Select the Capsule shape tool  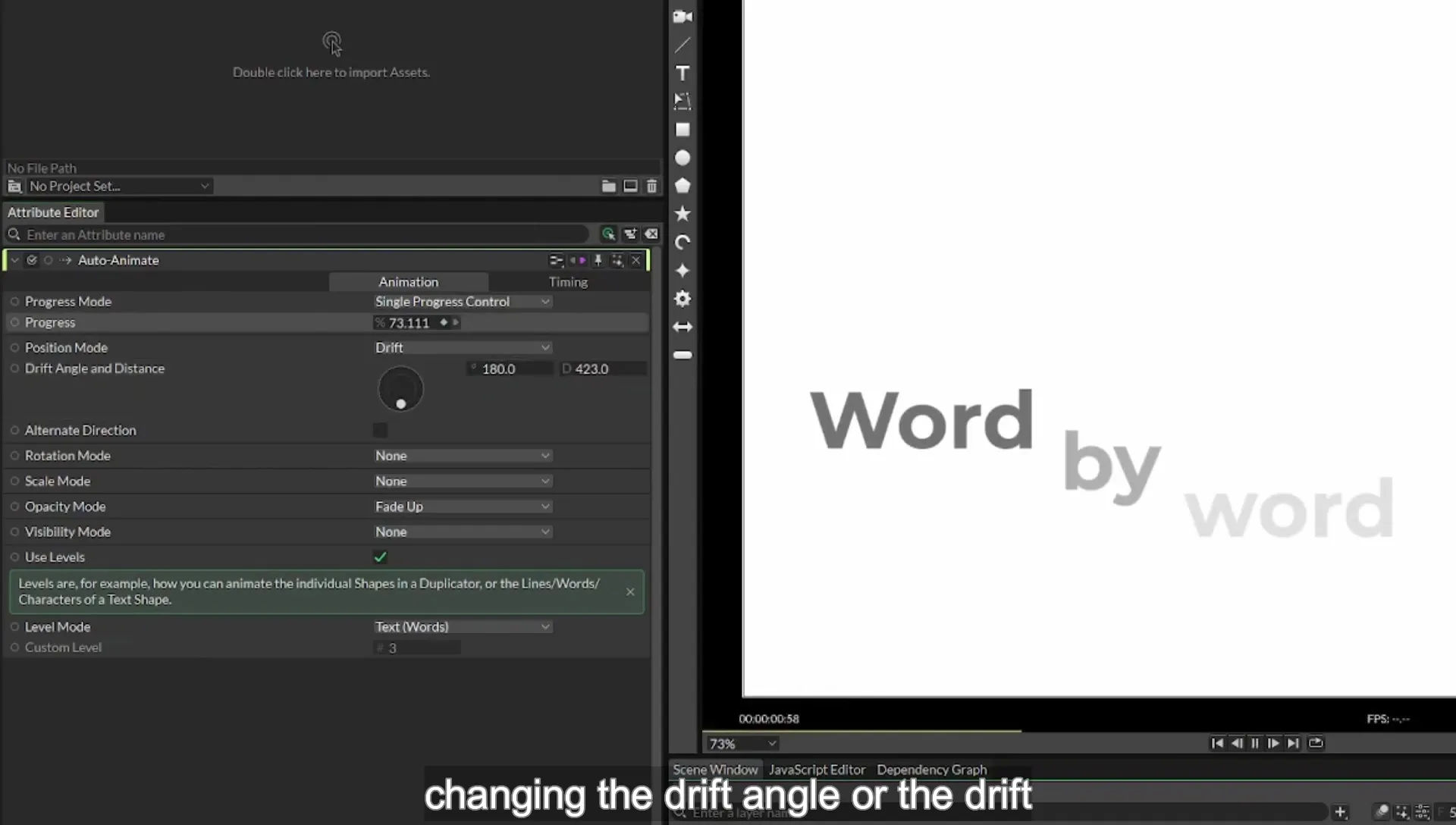682,355
